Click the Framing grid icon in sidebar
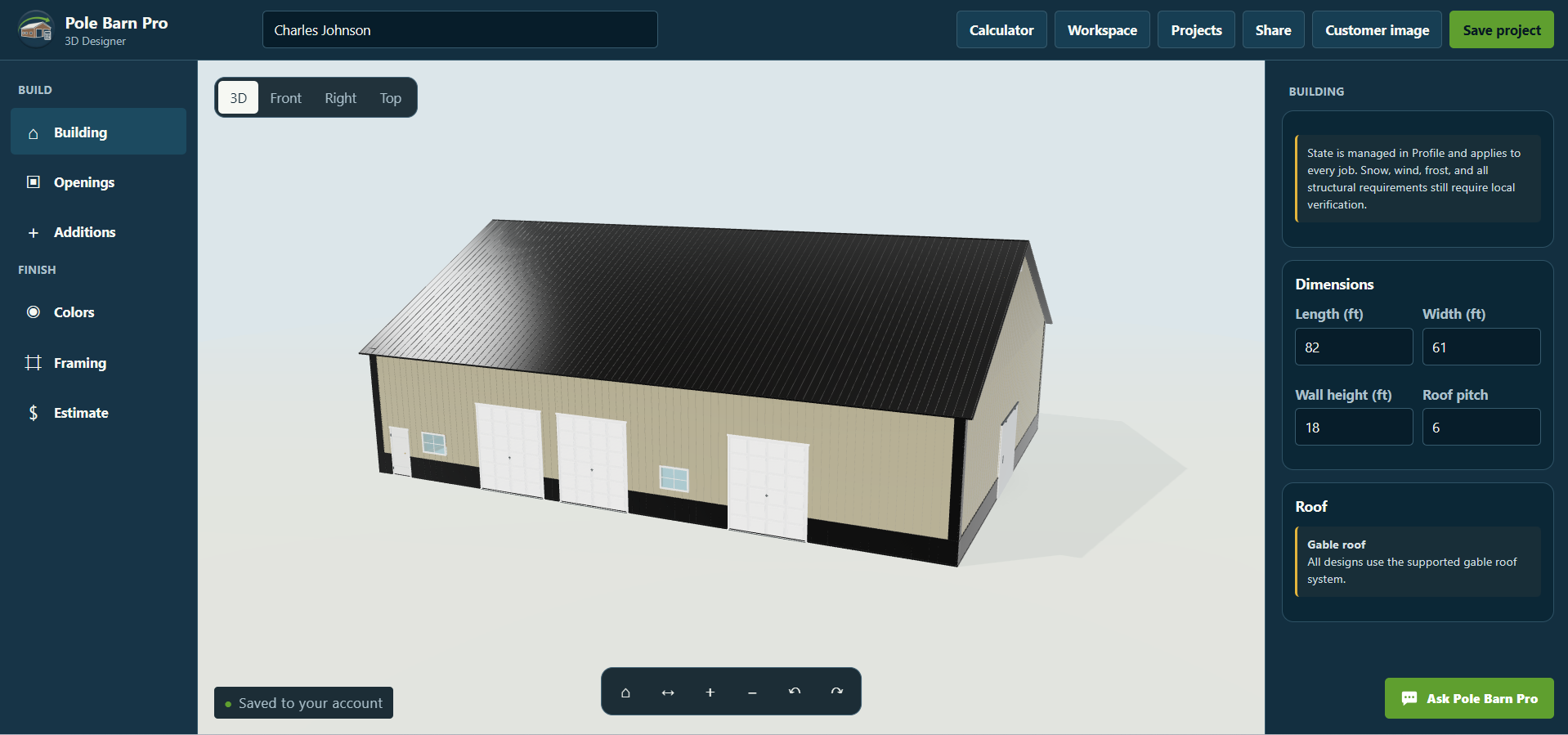 34,362
